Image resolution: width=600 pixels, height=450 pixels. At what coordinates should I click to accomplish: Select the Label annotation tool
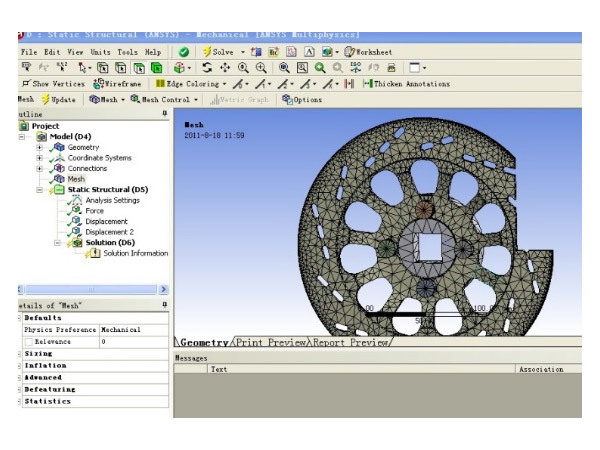point(26,67)
